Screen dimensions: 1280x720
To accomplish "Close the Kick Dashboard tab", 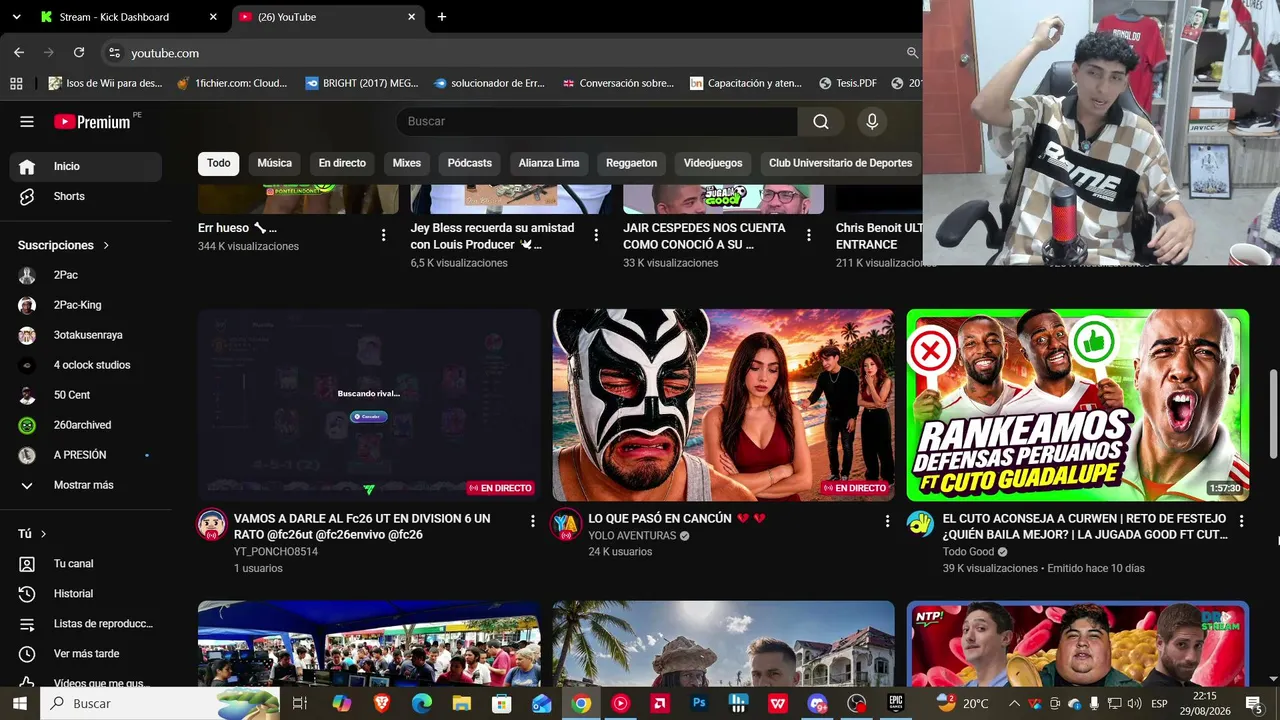I will pos(213,17).
